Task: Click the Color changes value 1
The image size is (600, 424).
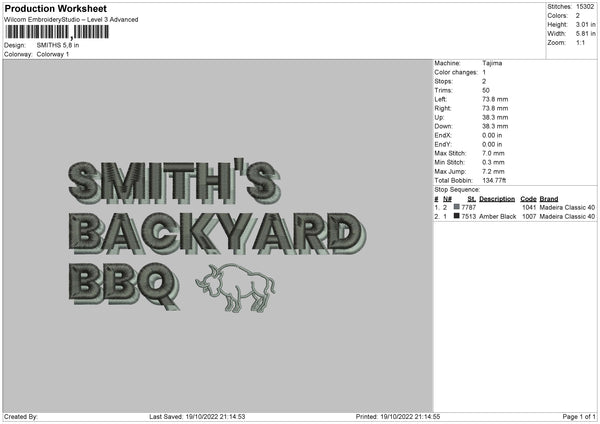Action: [484, 72]
